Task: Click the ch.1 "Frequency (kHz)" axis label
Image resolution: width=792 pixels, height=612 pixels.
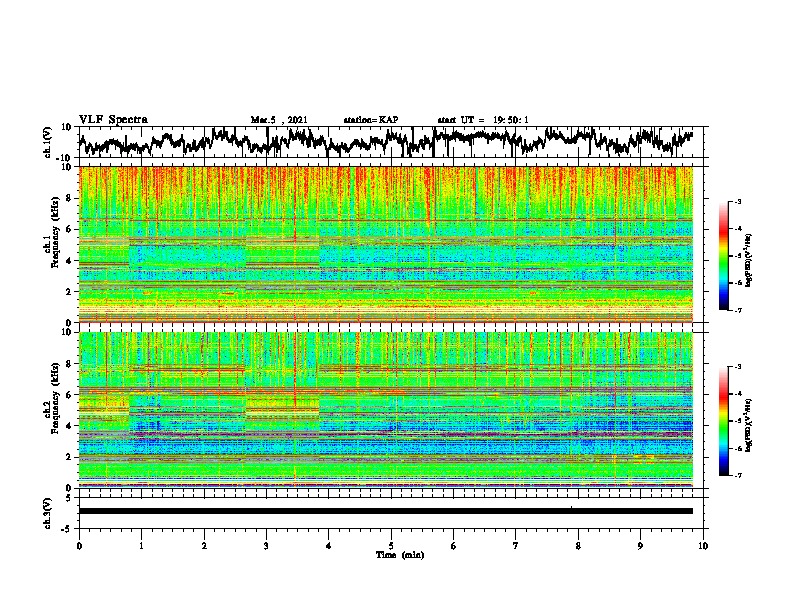Action: point(55,233)
